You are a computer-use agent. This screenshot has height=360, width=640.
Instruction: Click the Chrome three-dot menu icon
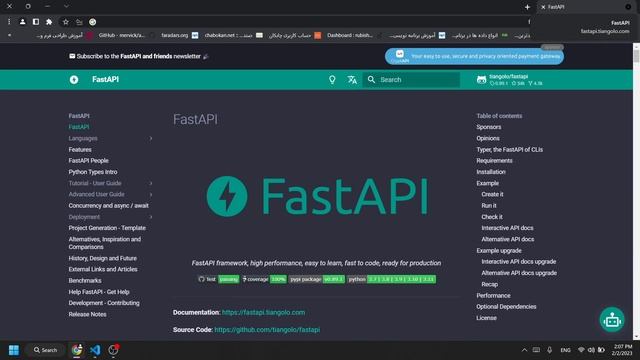[x=9, y=22]
